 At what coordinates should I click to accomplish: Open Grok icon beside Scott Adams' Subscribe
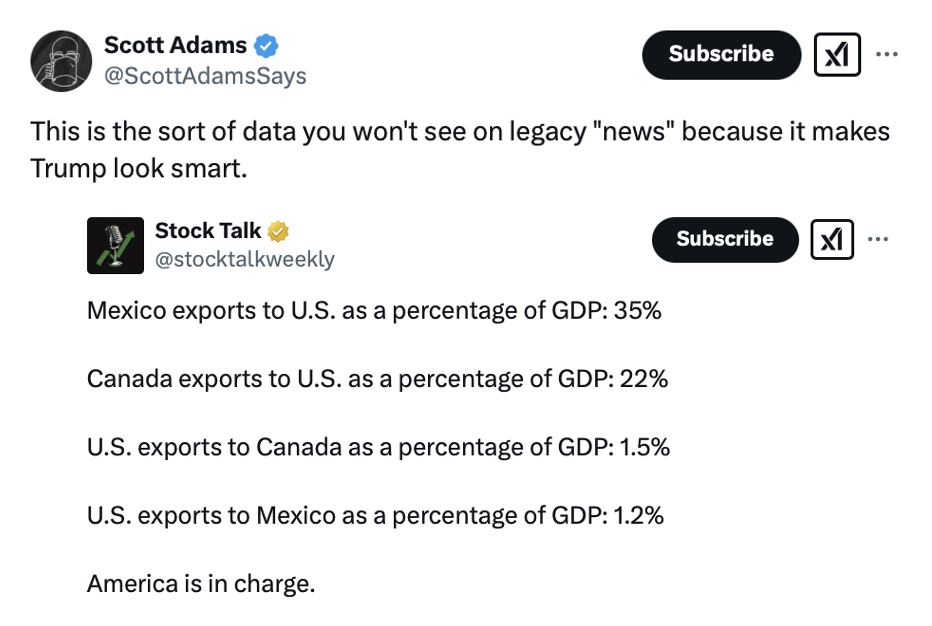tap(839, 55)
